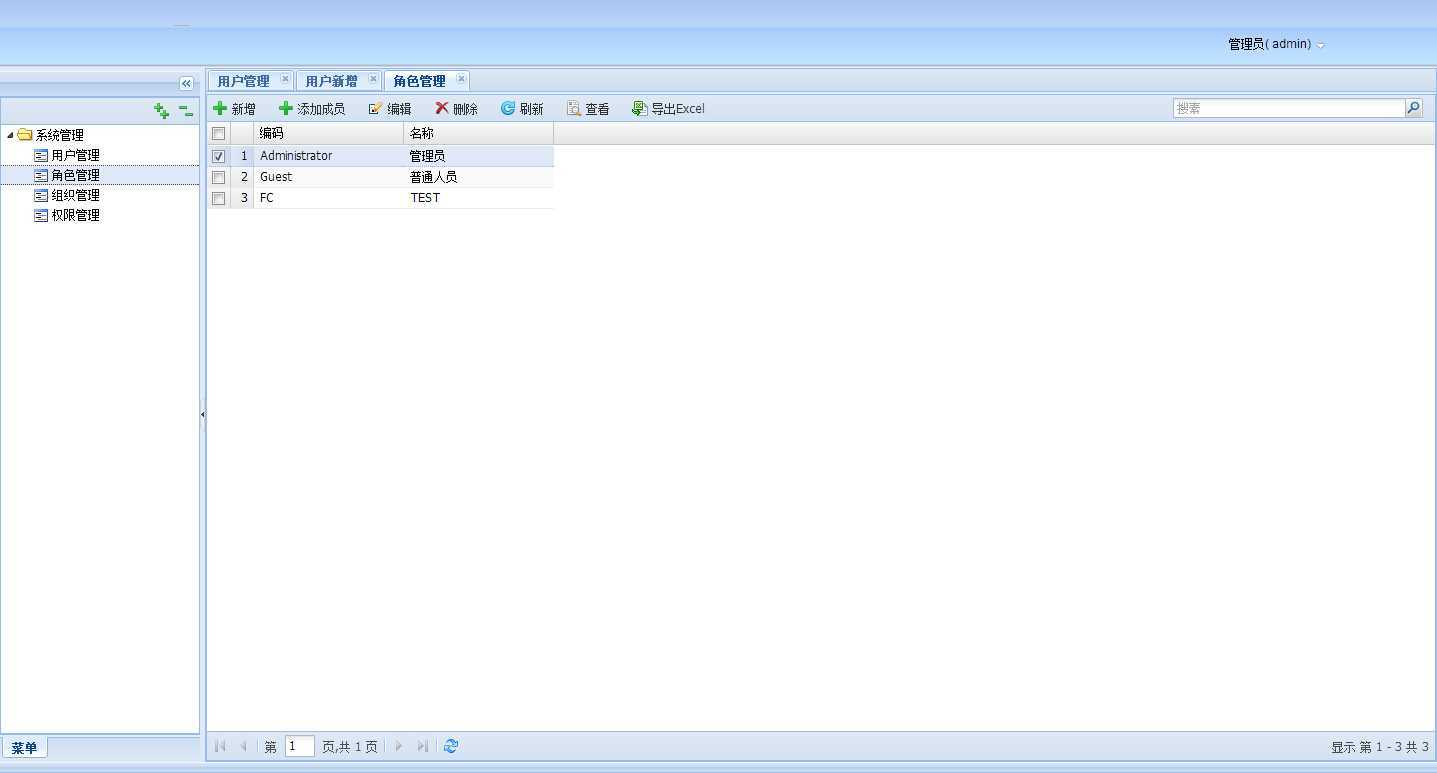Click the TEST name cell
Screen dimensions: 1437x773
coord(479,198)
